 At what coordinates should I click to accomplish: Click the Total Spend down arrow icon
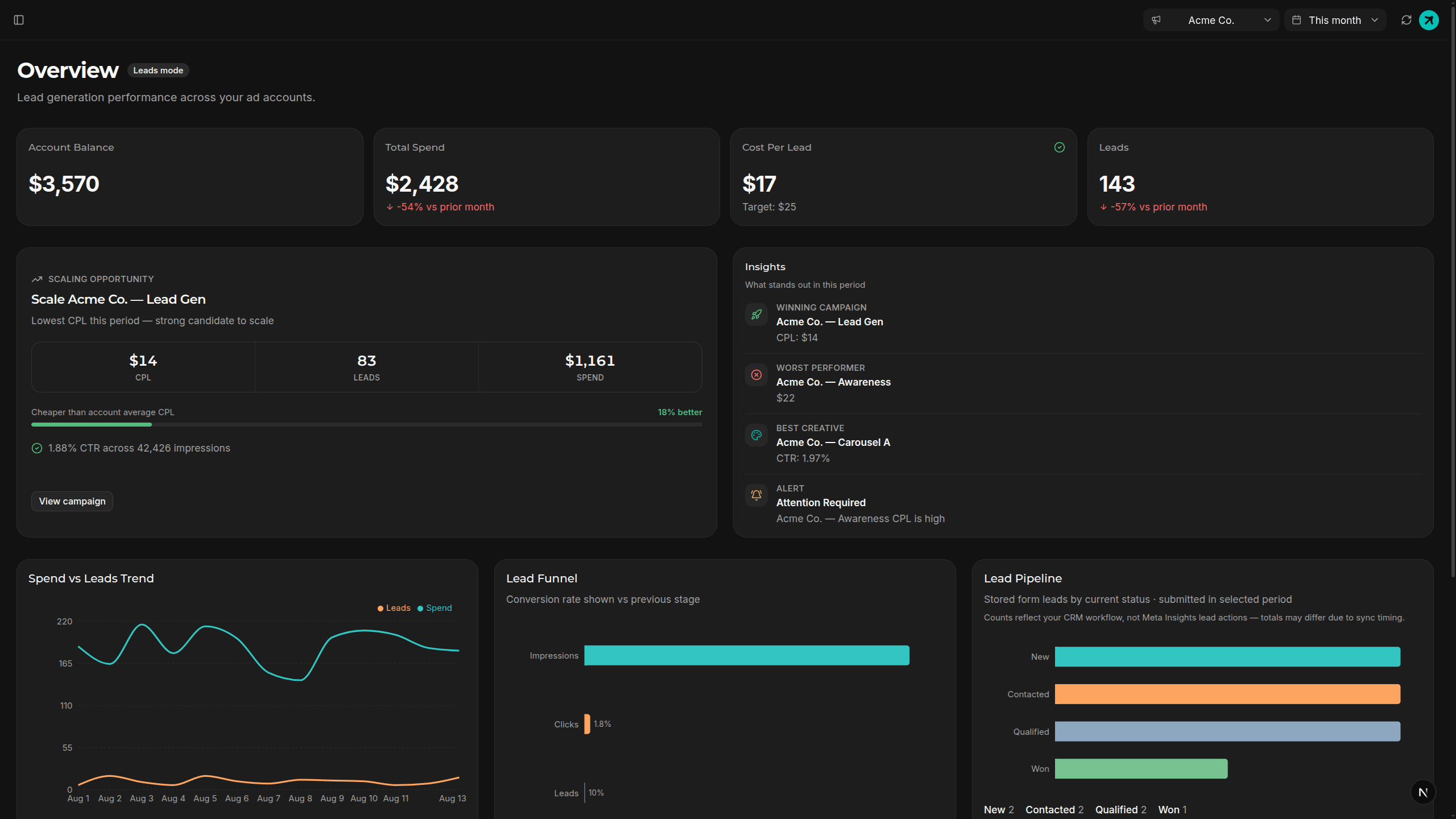pos(390,207)
